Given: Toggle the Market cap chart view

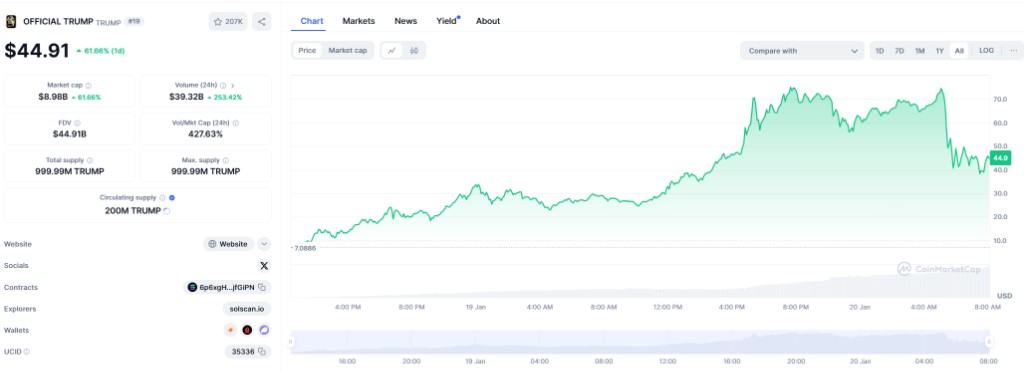Looking at the screenshot, I should click(347, 50).
